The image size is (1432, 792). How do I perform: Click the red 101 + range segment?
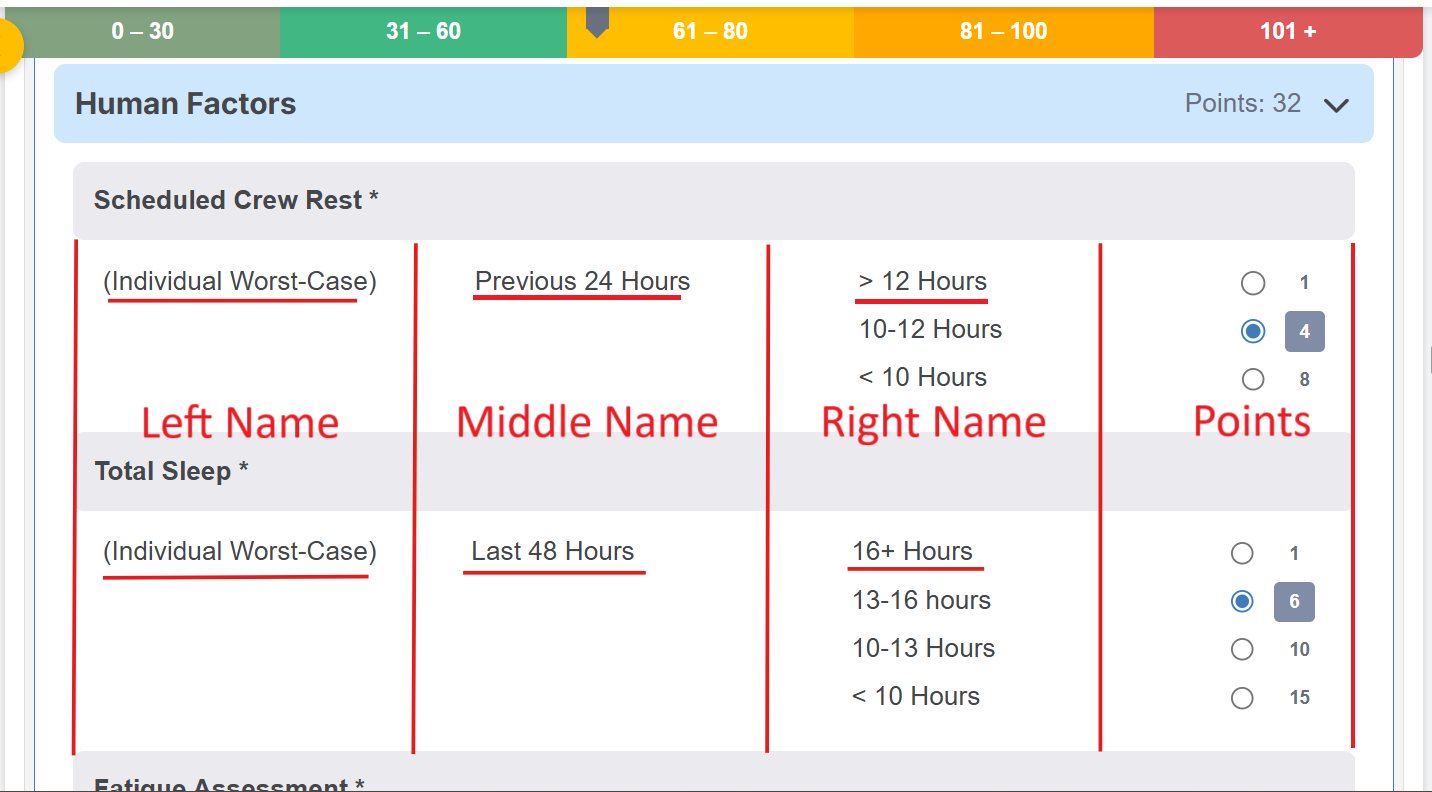click(1287, 32)
